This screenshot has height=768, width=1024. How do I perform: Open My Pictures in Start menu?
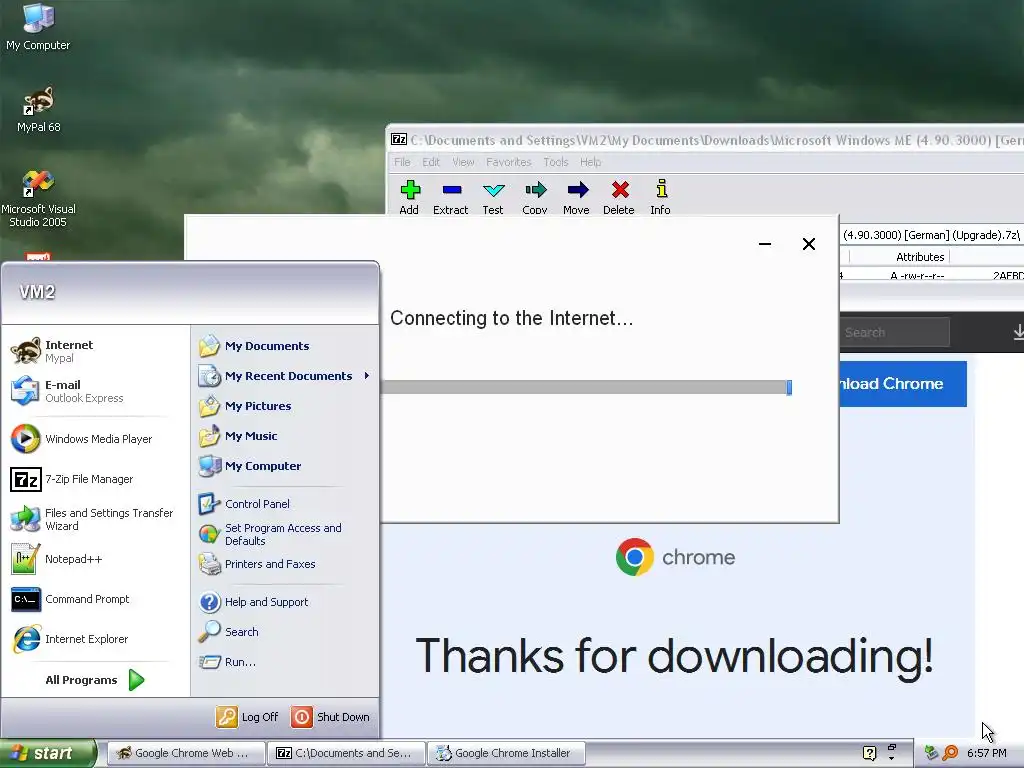tap(285, 406)
